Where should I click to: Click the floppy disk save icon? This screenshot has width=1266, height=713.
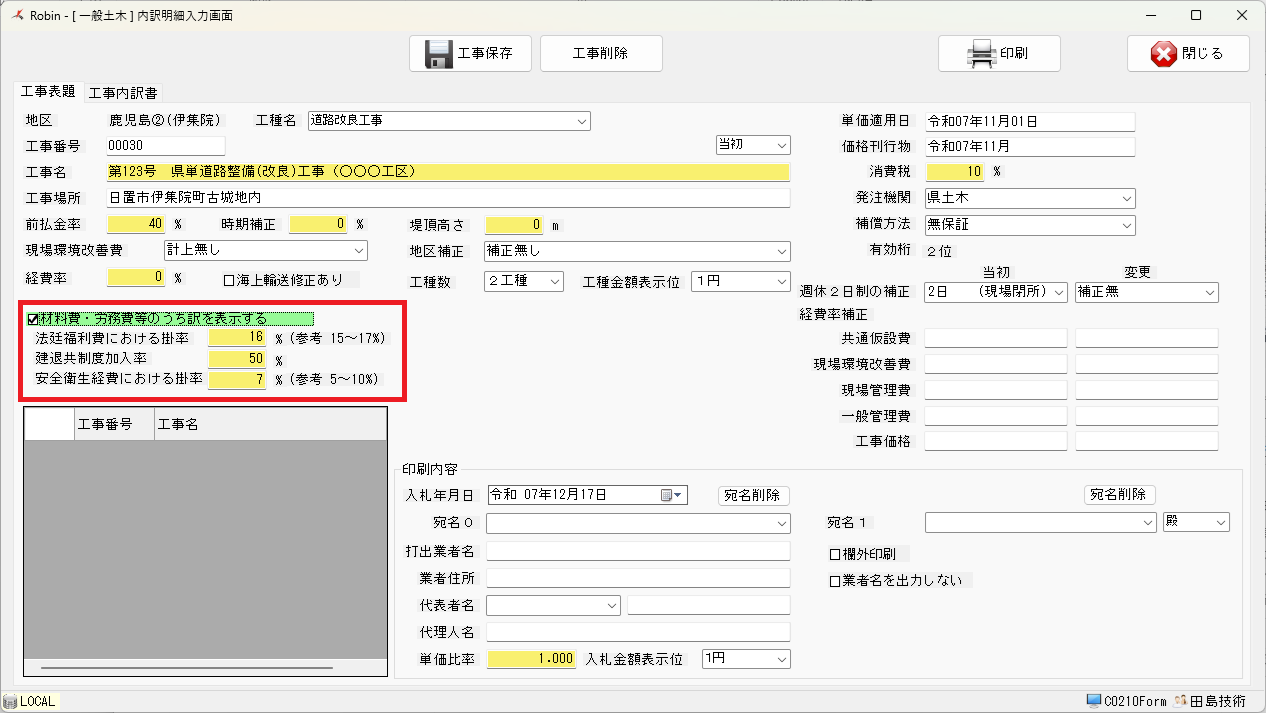coord(439,54)
